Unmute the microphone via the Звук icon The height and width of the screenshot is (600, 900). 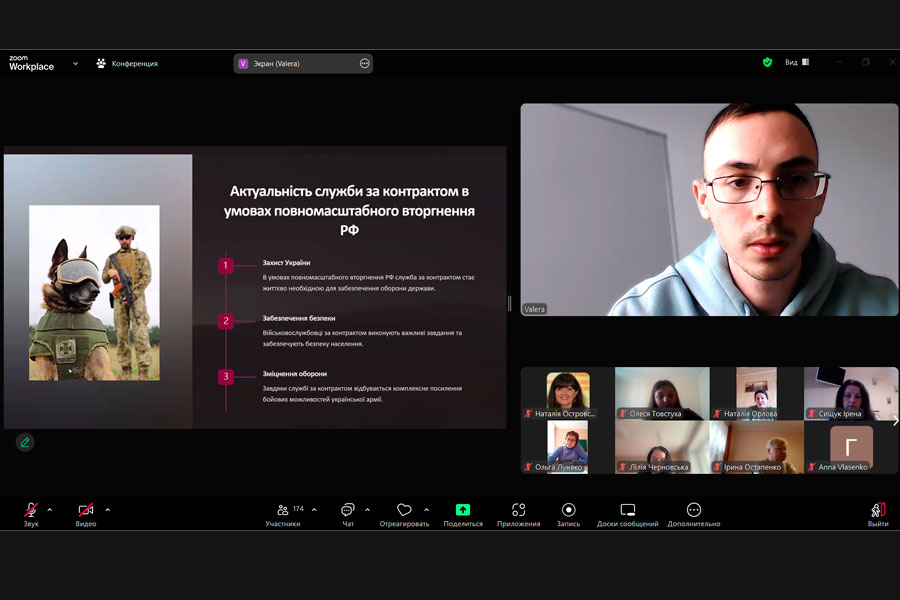31,510
